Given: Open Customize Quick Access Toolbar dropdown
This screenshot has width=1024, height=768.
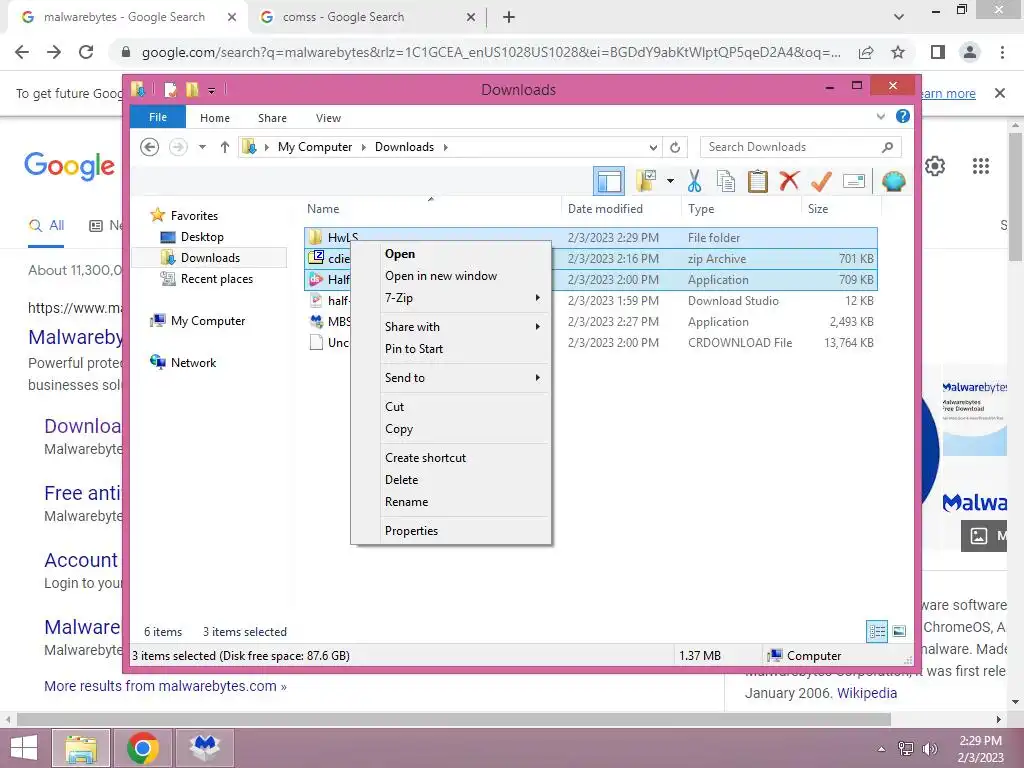Looking at the screenshot, I should pos(212,90).
